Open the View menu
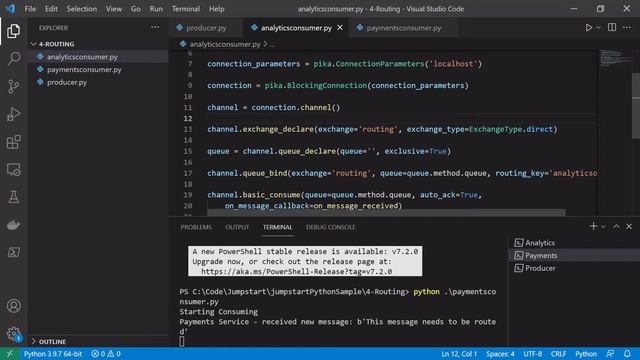Viewport: 640px width, 360px height. tap(113, 9)
